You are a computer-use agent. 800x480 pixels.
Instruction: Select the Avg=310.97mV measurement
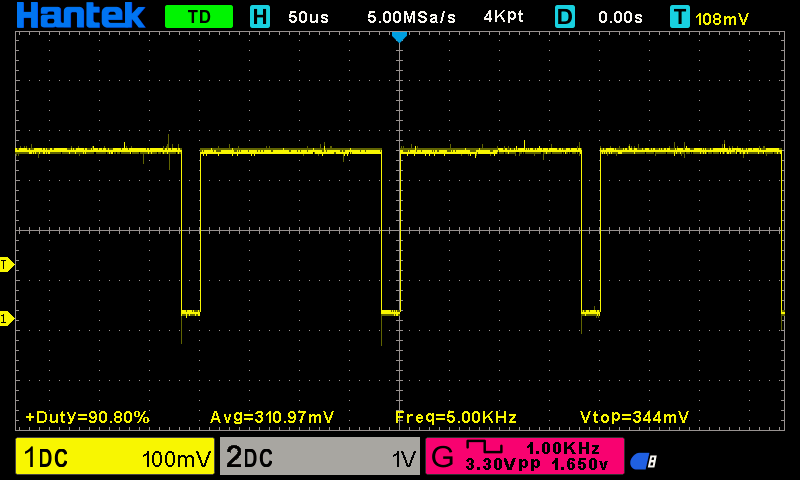pyautogui.click(x=272, y=416)
